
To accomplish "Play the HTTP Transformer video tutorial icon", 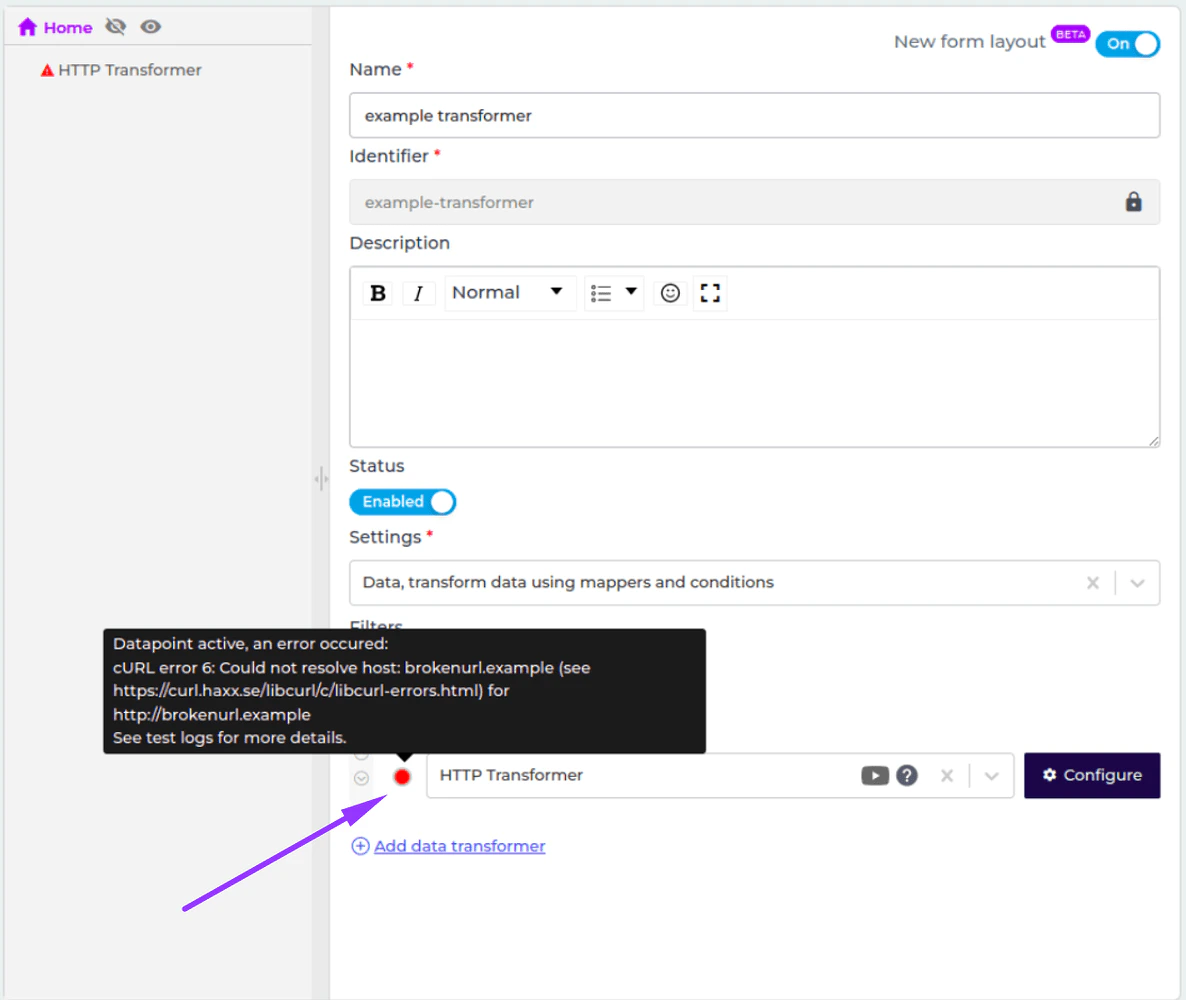I will pyautogui.click(x=874, y=775).
